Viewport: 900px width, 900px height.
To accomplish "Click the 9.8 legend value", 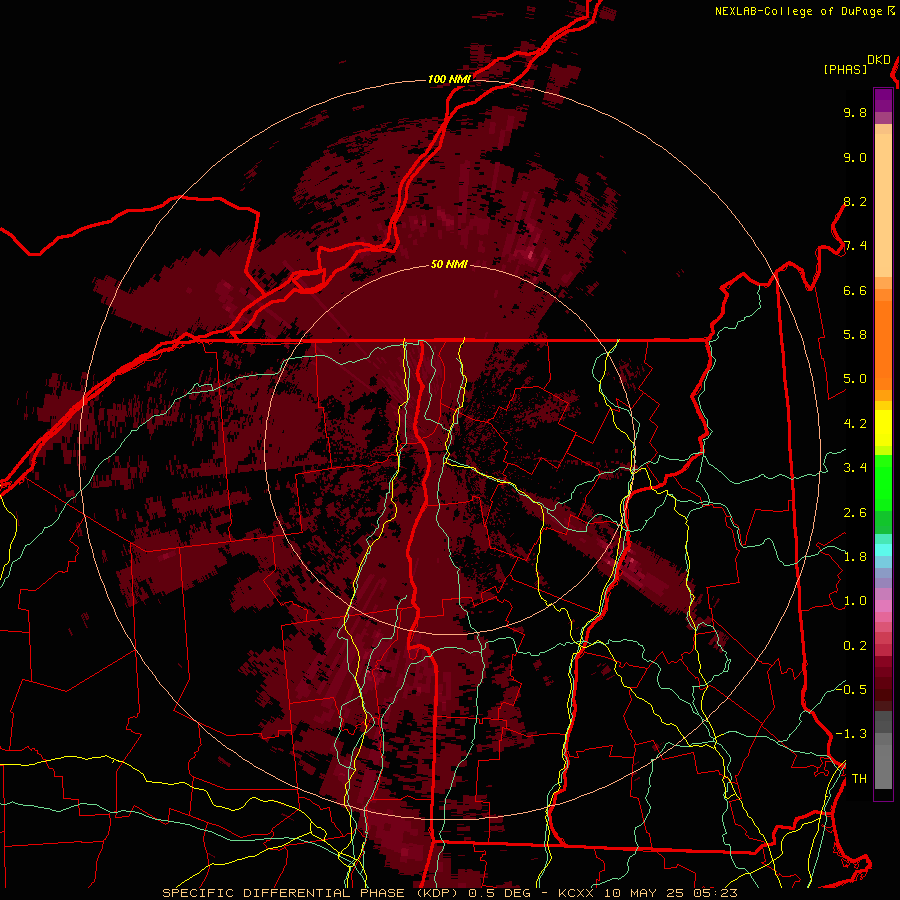I will pyautogui.click(x=855, y=112).
